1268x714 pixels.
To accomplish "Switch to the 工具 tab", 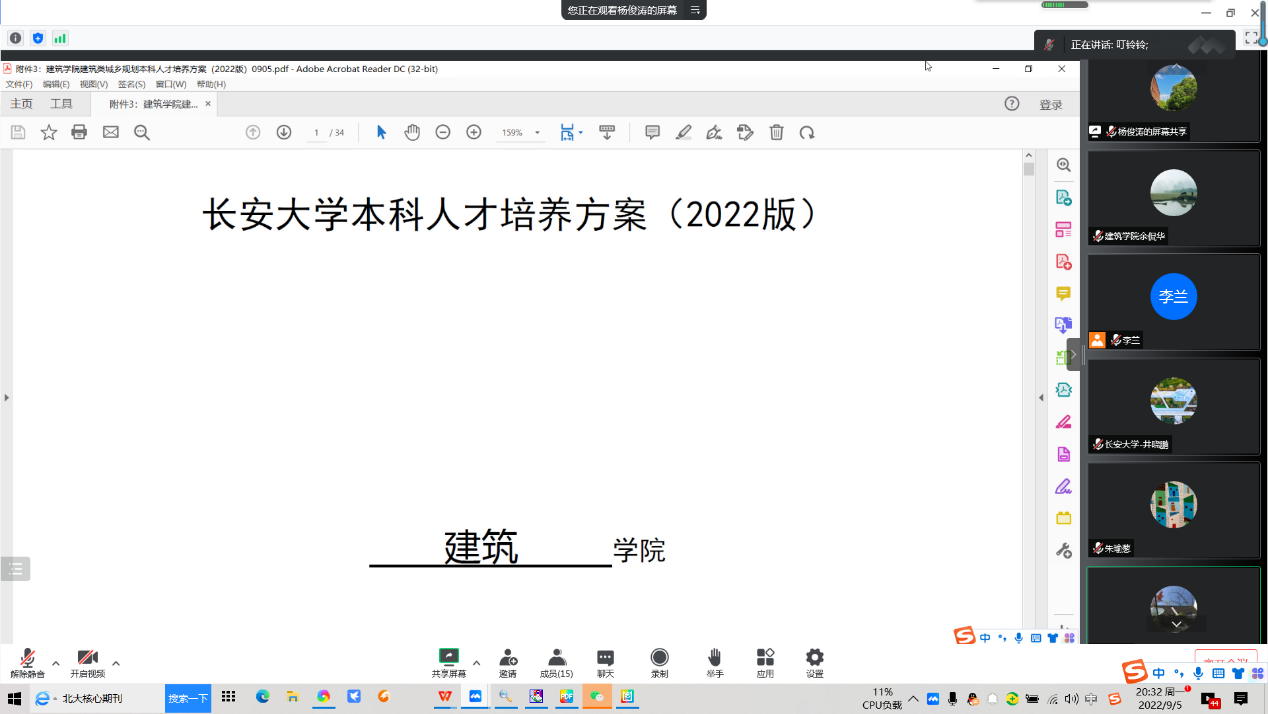I will pos(62,104).
